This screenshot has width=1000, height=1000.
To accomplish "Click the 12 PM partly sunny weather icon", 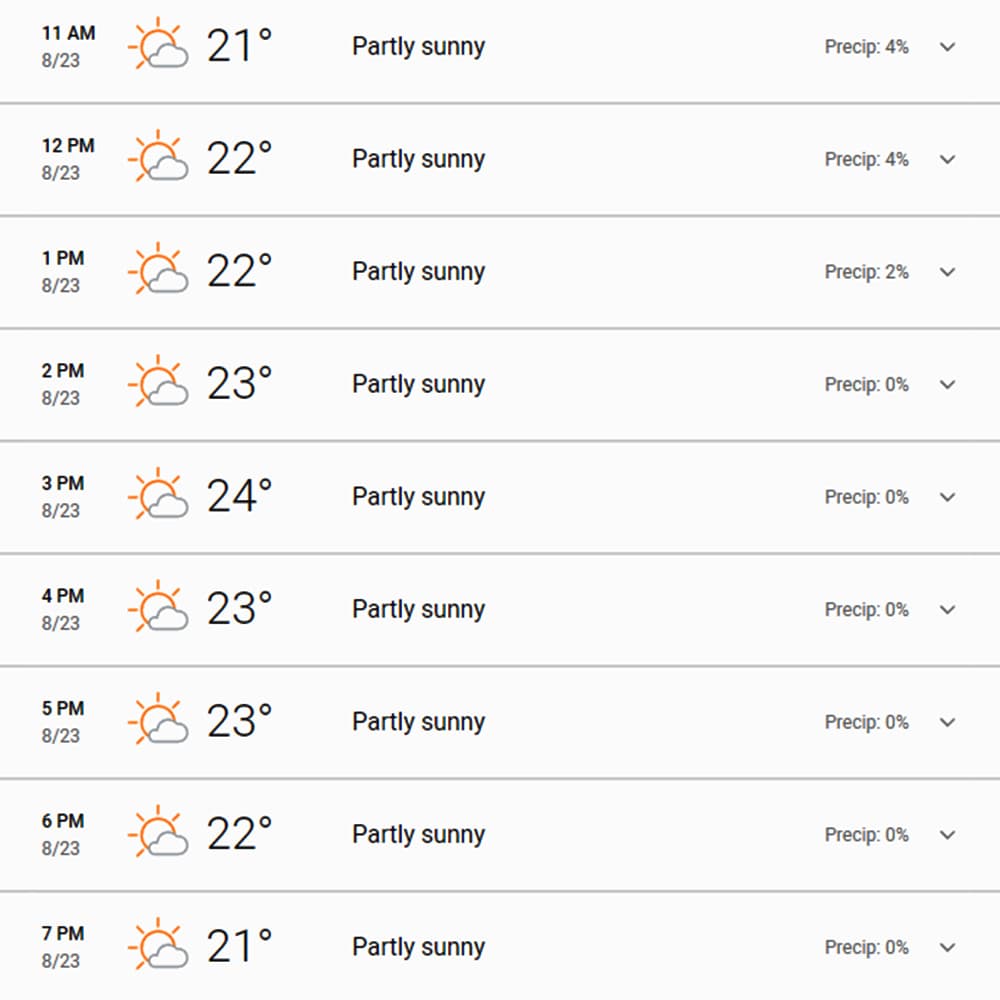I will (158, 156).
